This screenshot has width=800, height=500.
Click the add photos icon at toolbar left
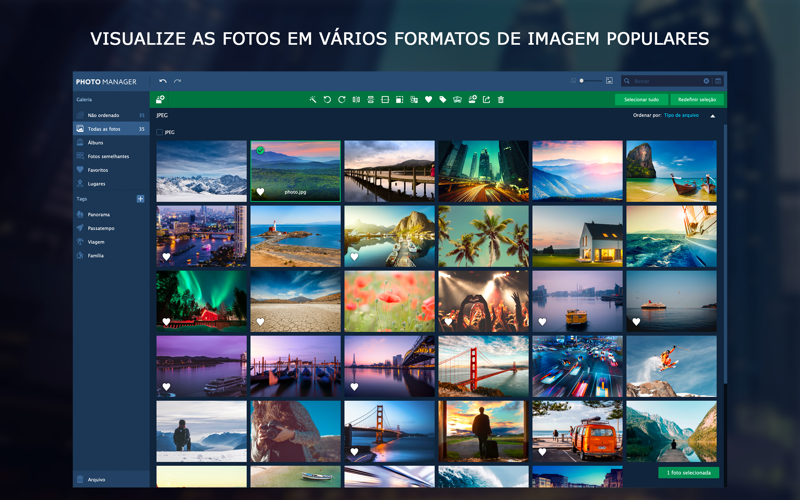tap(160, 100)
